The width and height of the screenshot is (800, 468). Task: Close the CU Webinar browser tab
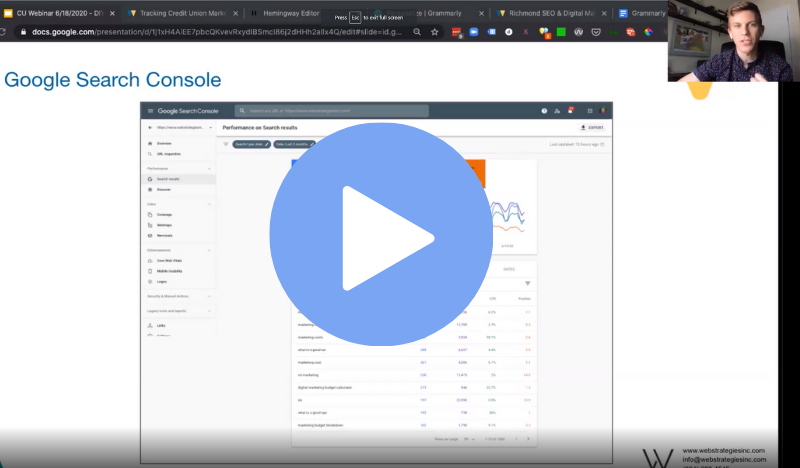pyautogui.click(x=112, y=13)
